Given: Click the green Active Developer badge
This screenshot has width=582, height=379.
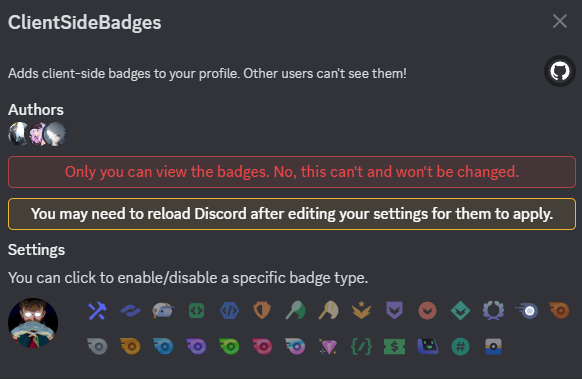Looking at the screenshot, I should pos(196,311).
